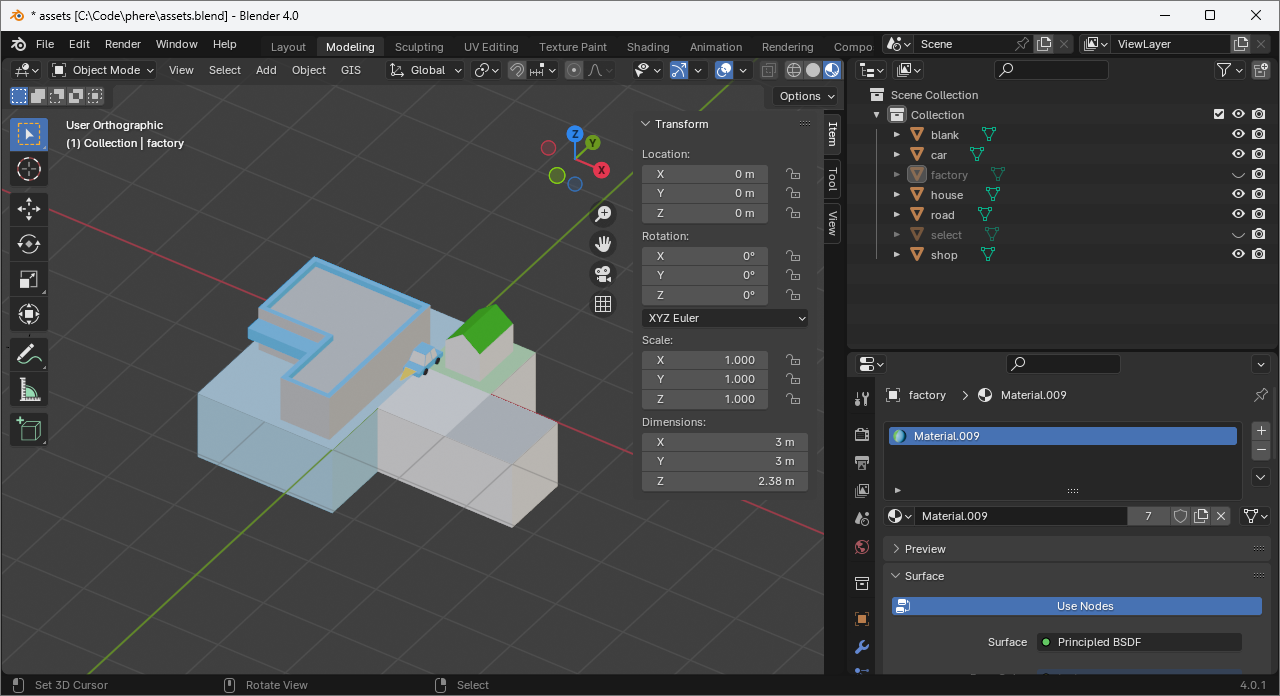Disable road in renders camera icon
The height and width of the screenshot is (696, 1280).
(x=1259, y=215)
